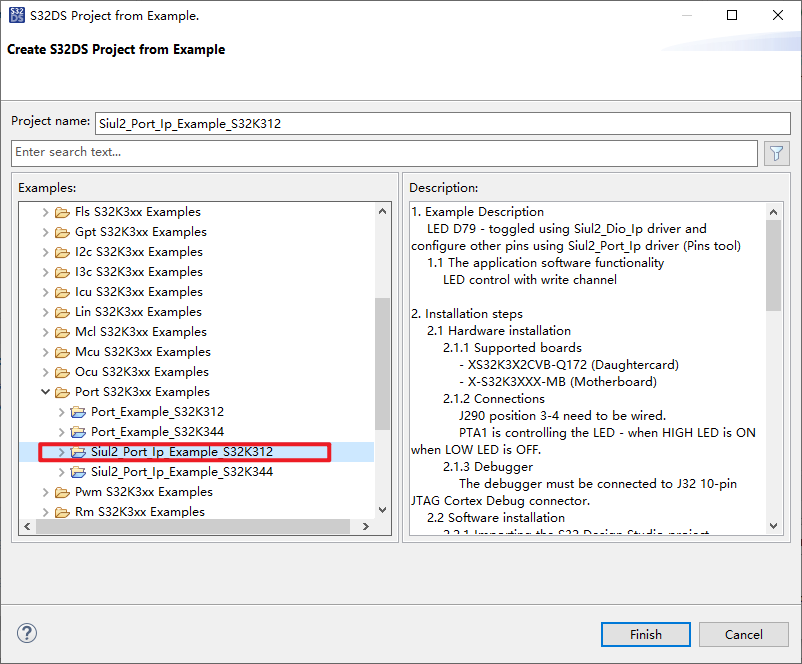
Task: Click the Port_Example_S32K344 project icon
Action: tap(78, 432)
